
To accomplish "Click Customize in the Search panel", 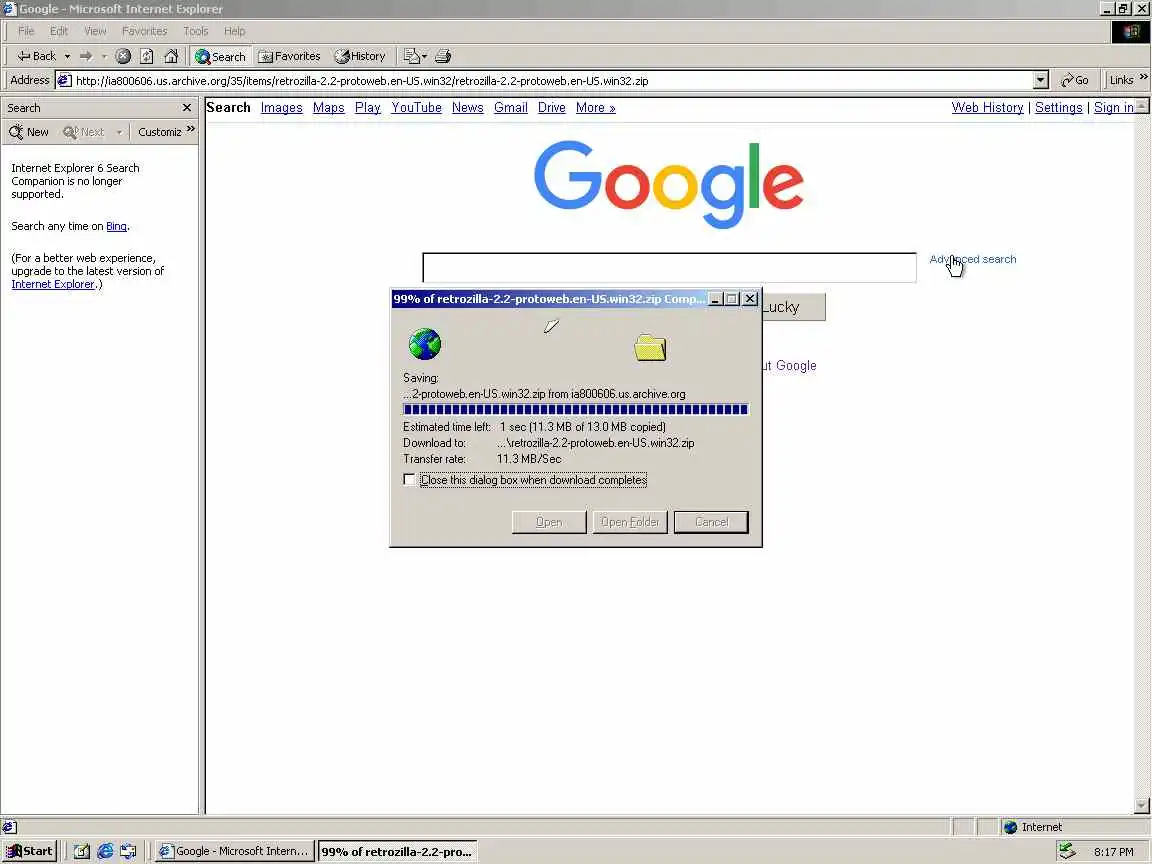I will coord(159,132).
